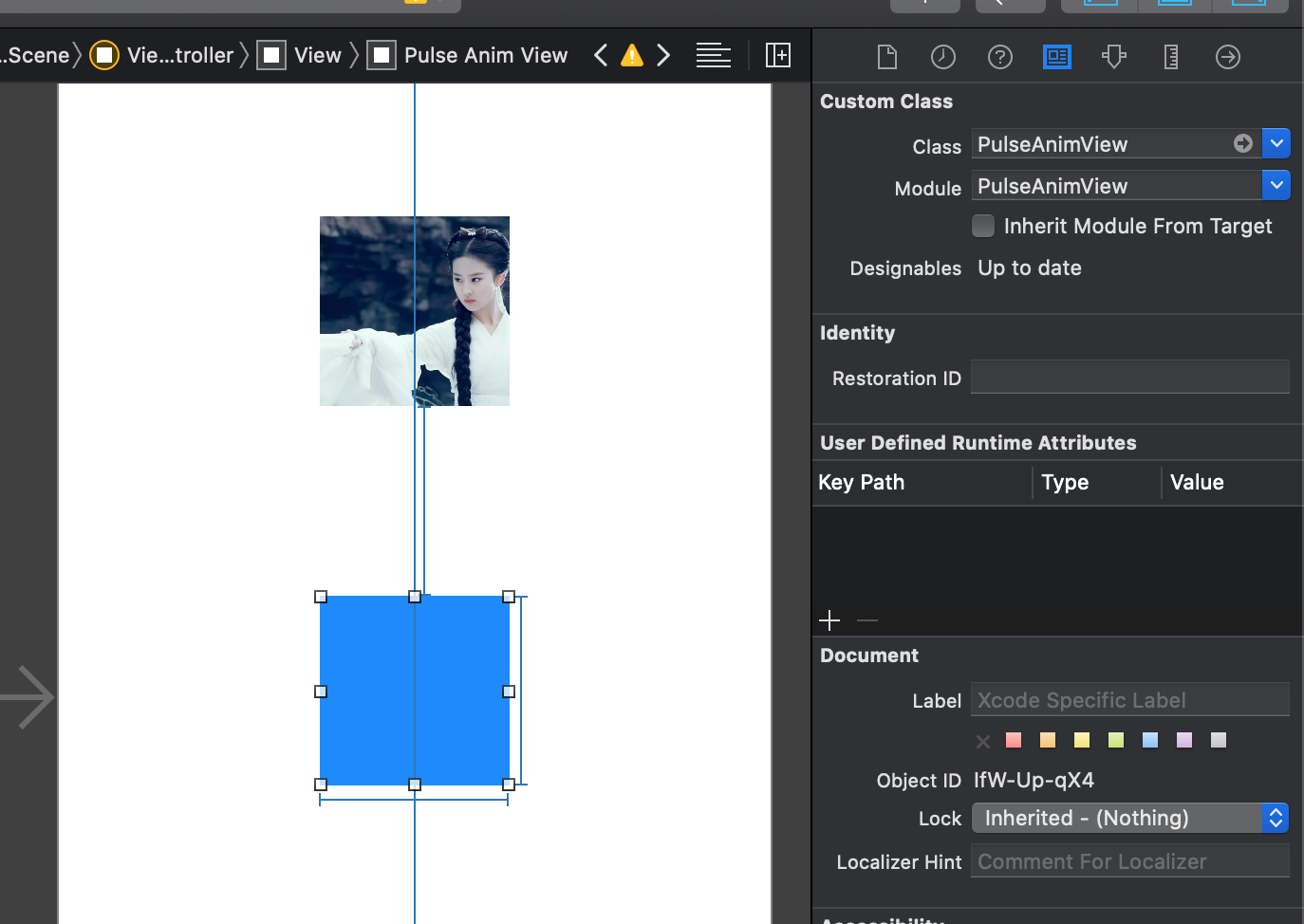Open the Class dropdown for PulseAnimView
This screenshot has height=924, width=1304.
point(1276,143)
